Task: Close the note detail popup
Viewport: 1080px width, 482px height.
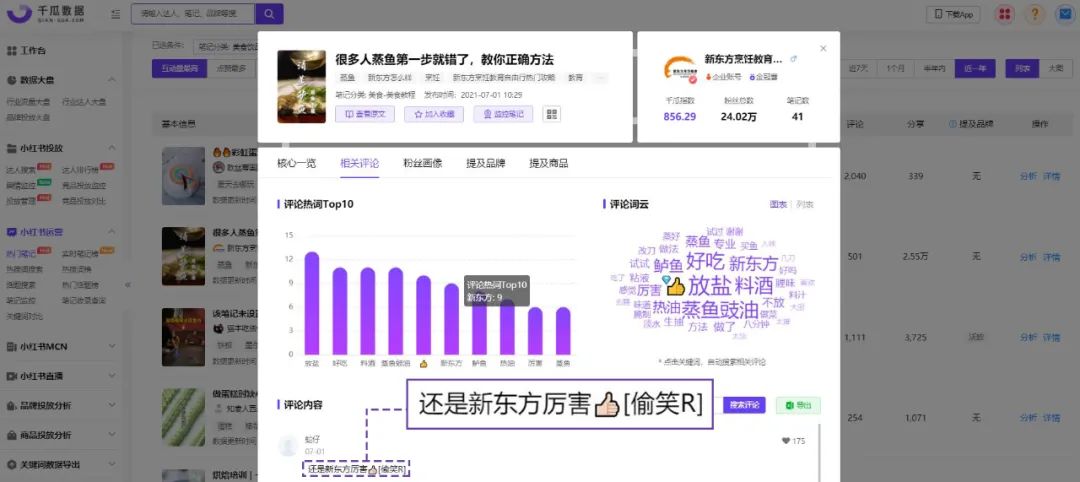Action: pyautogui.click(x=823, y=48)
